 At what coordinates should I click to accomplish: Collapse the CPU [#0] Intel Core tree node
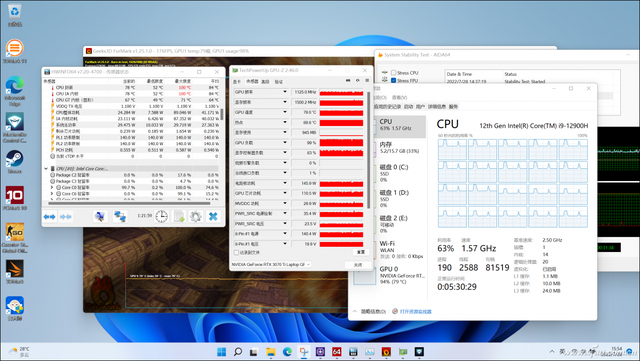click(46, 168)
